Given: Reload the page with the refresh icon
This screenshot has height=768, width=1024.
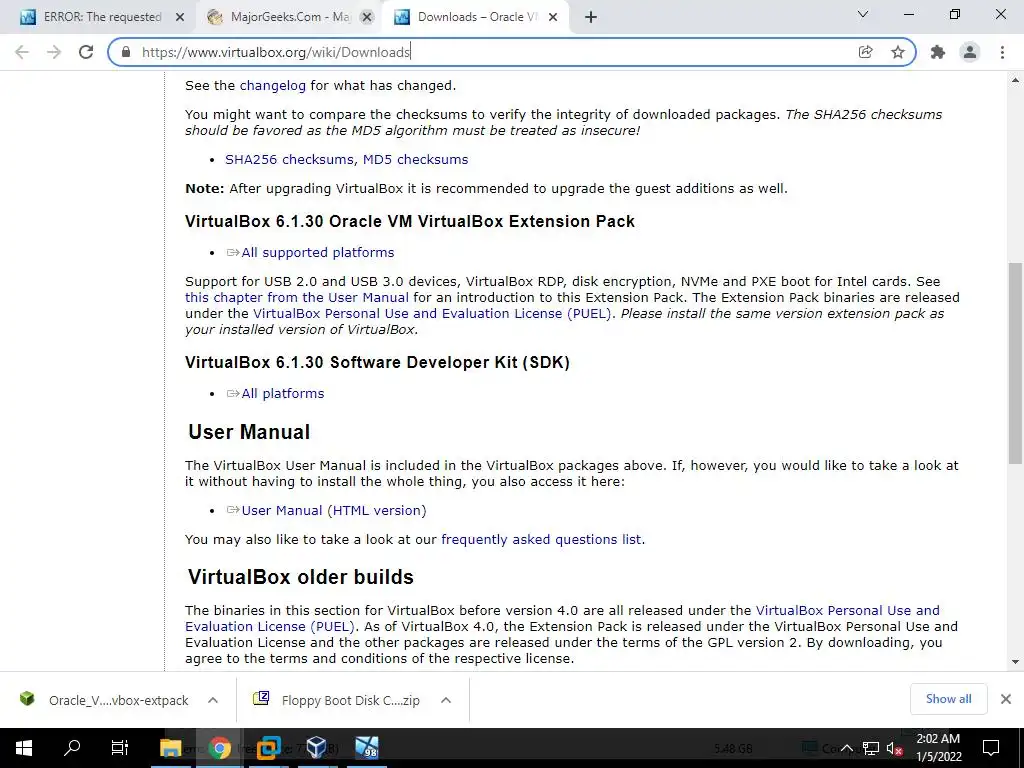Looking at the screenshot, I should (x=86, y=52).
